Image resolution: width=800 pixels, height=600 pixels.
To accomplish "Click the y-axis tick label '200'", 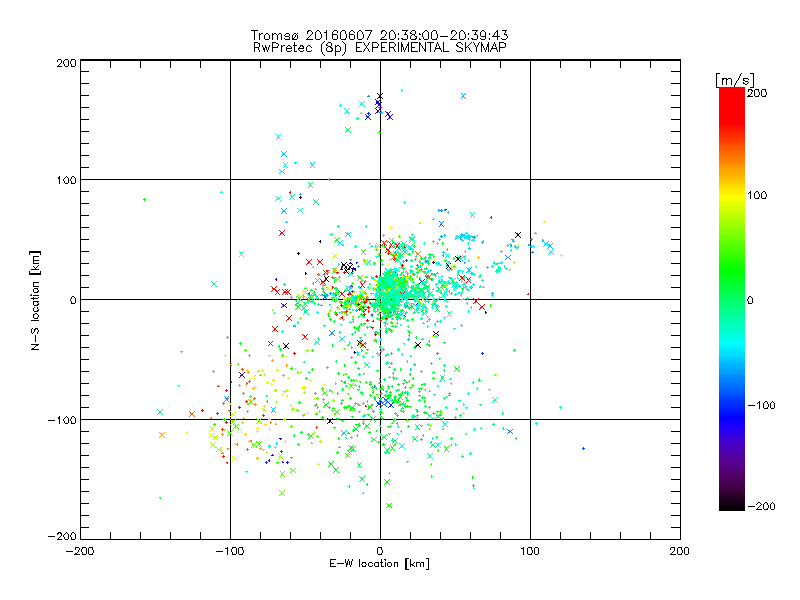I will pyautogui.click(x=66, y=63).
